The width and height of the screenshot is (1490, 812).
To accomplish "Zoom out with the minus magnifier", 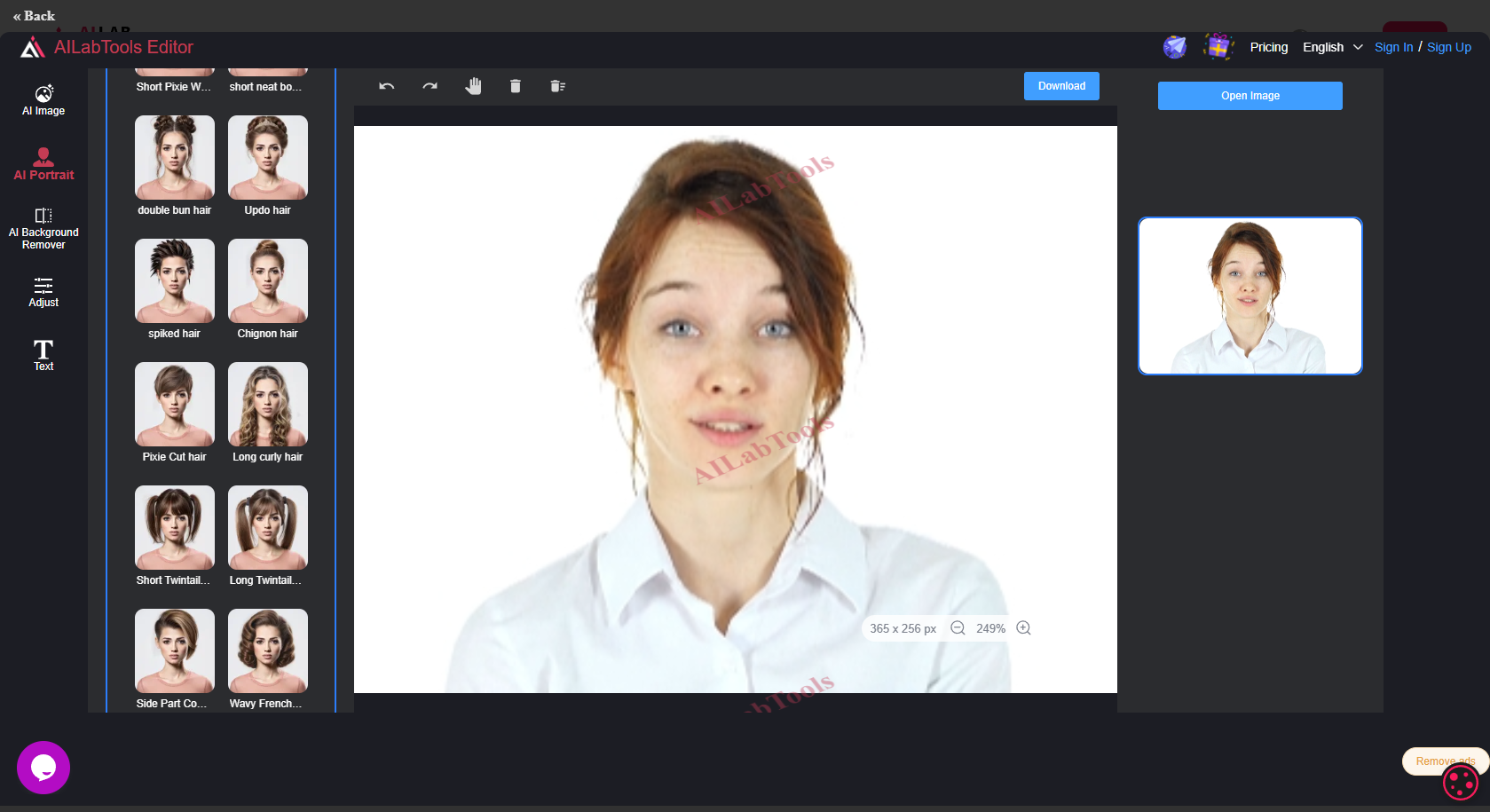I will pyautogui.click(x=958, y=628).
